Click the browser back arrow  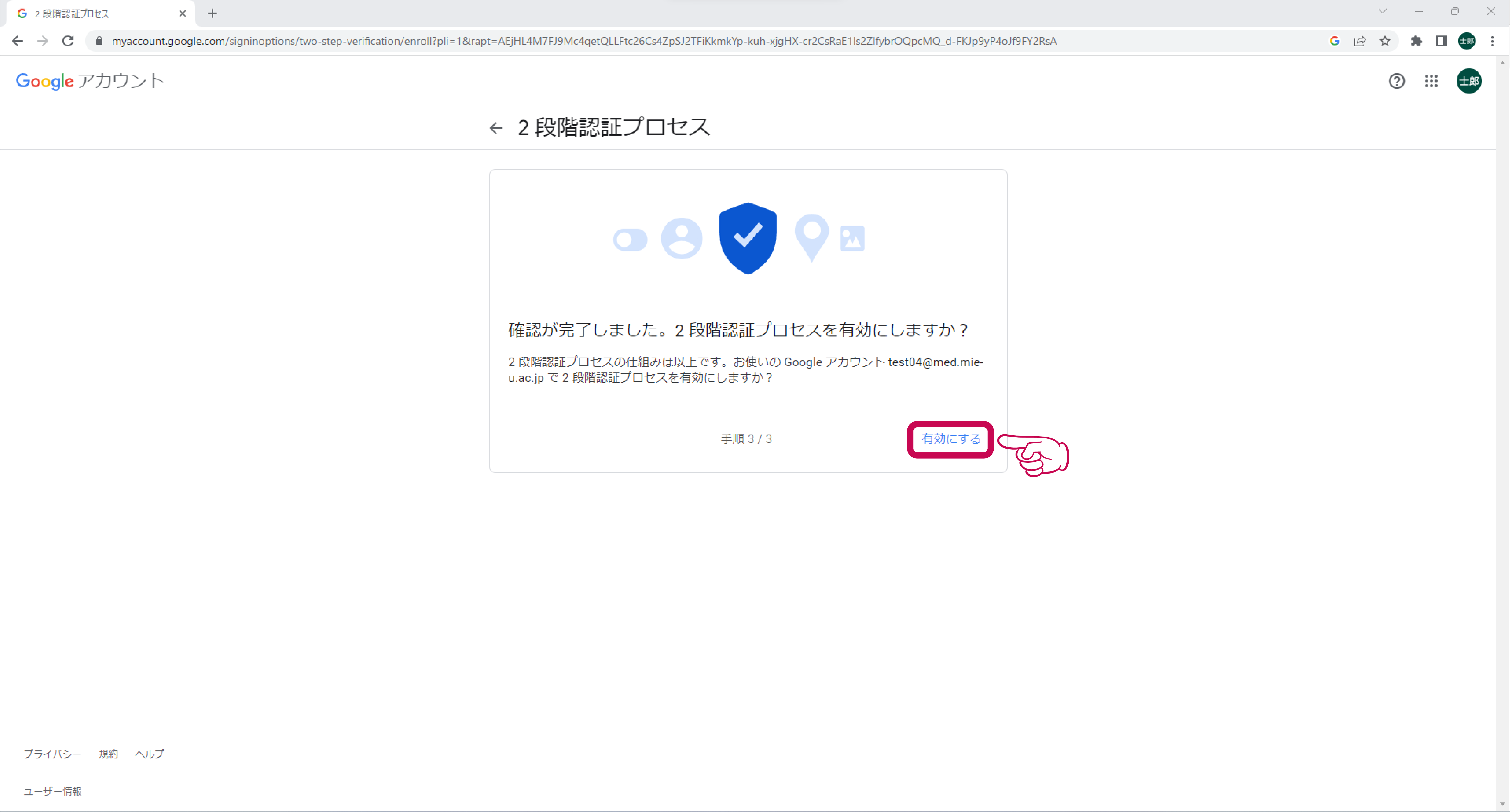click(18, 41)
